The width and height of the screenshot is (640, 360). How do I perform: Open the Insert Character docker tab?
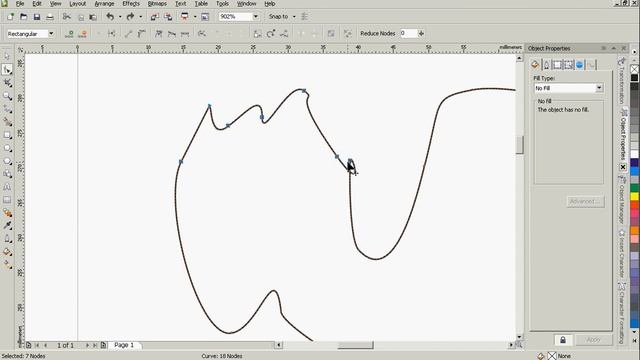[622, 254]
